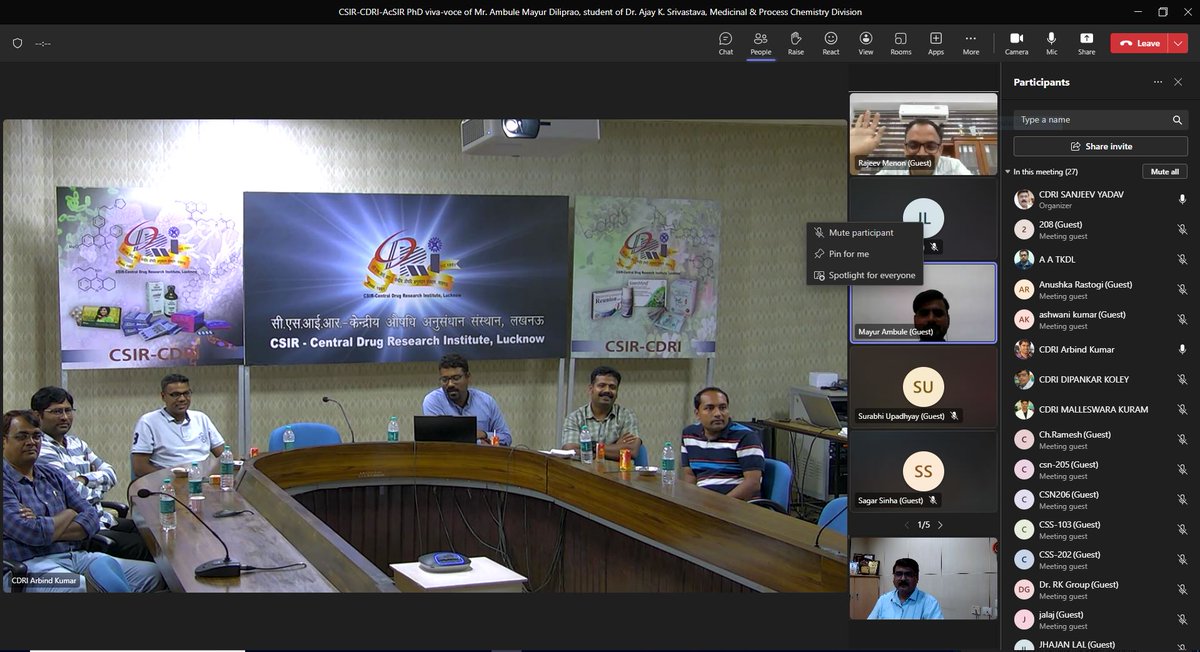The height and width of the screenshot is (652, 1200).
Task: Toggle mic for Dr. RK Group
Action: [x=1182, y=590]
